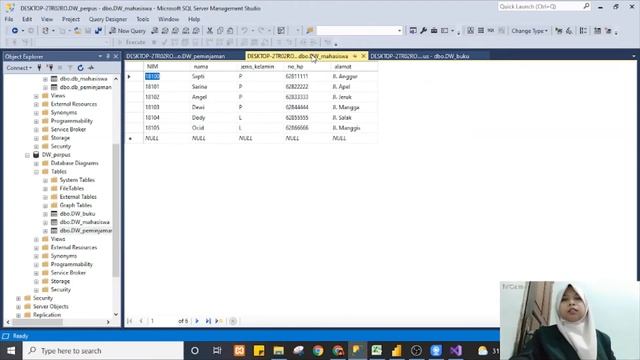Image resolution: width=640 pixels, height=360 pixels.
Task: Show the Diagram pane icon
Action: tap(471, 31)
